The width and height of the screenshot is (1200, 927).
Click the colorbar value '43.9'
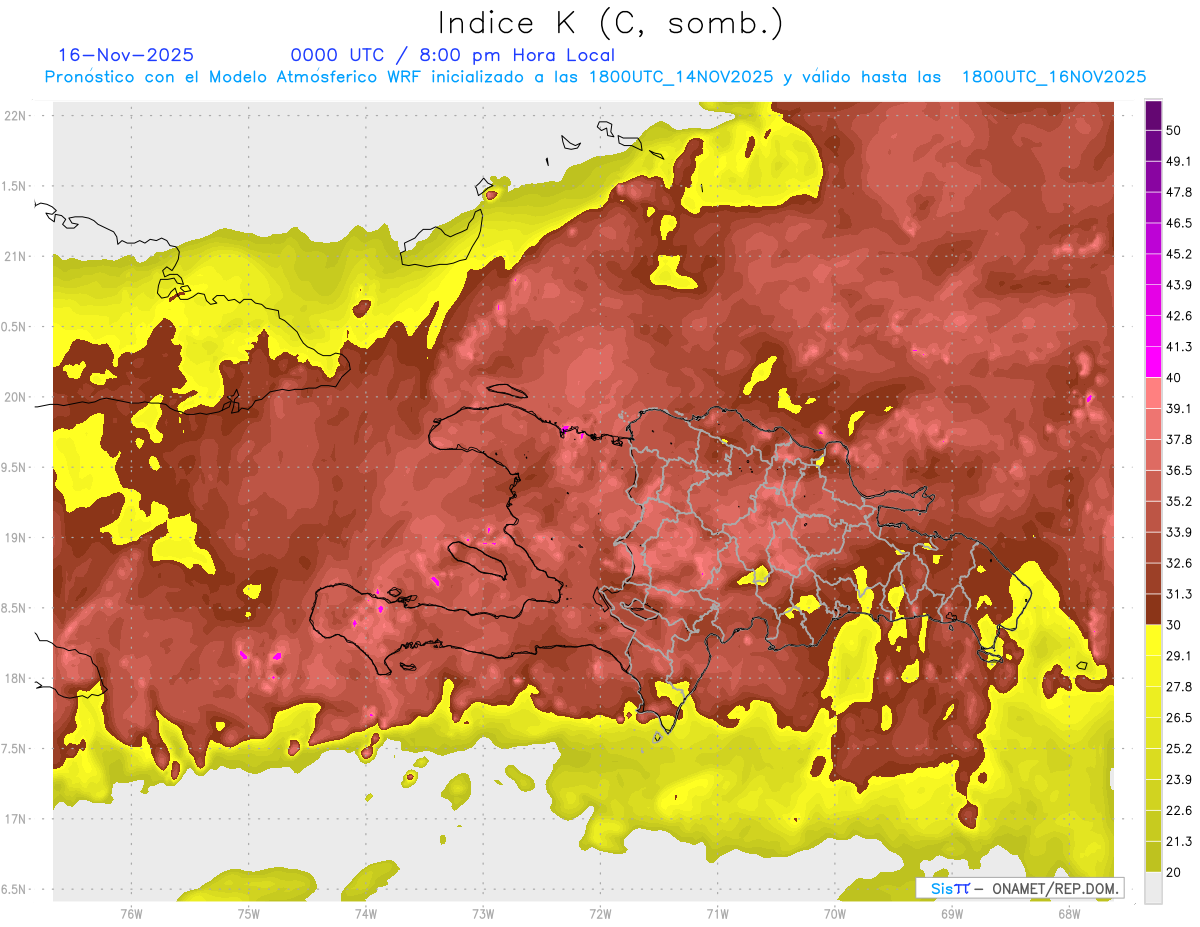[1179, 285]
